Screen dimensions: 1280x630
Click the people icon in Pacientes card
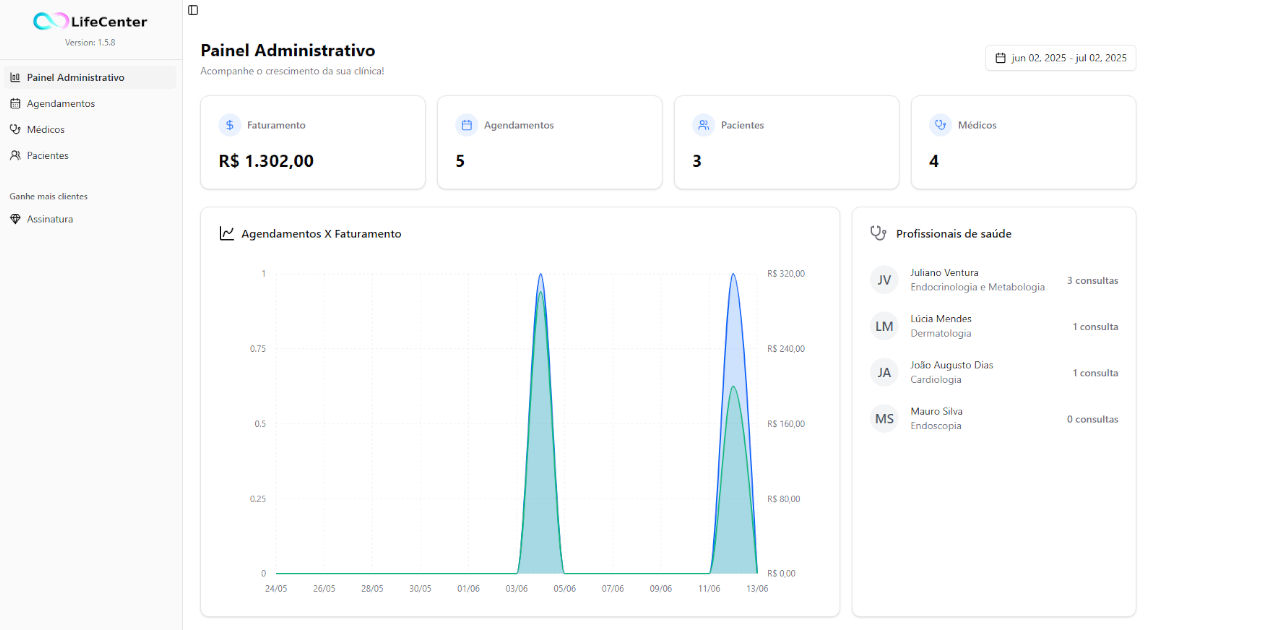coord(703,125)
